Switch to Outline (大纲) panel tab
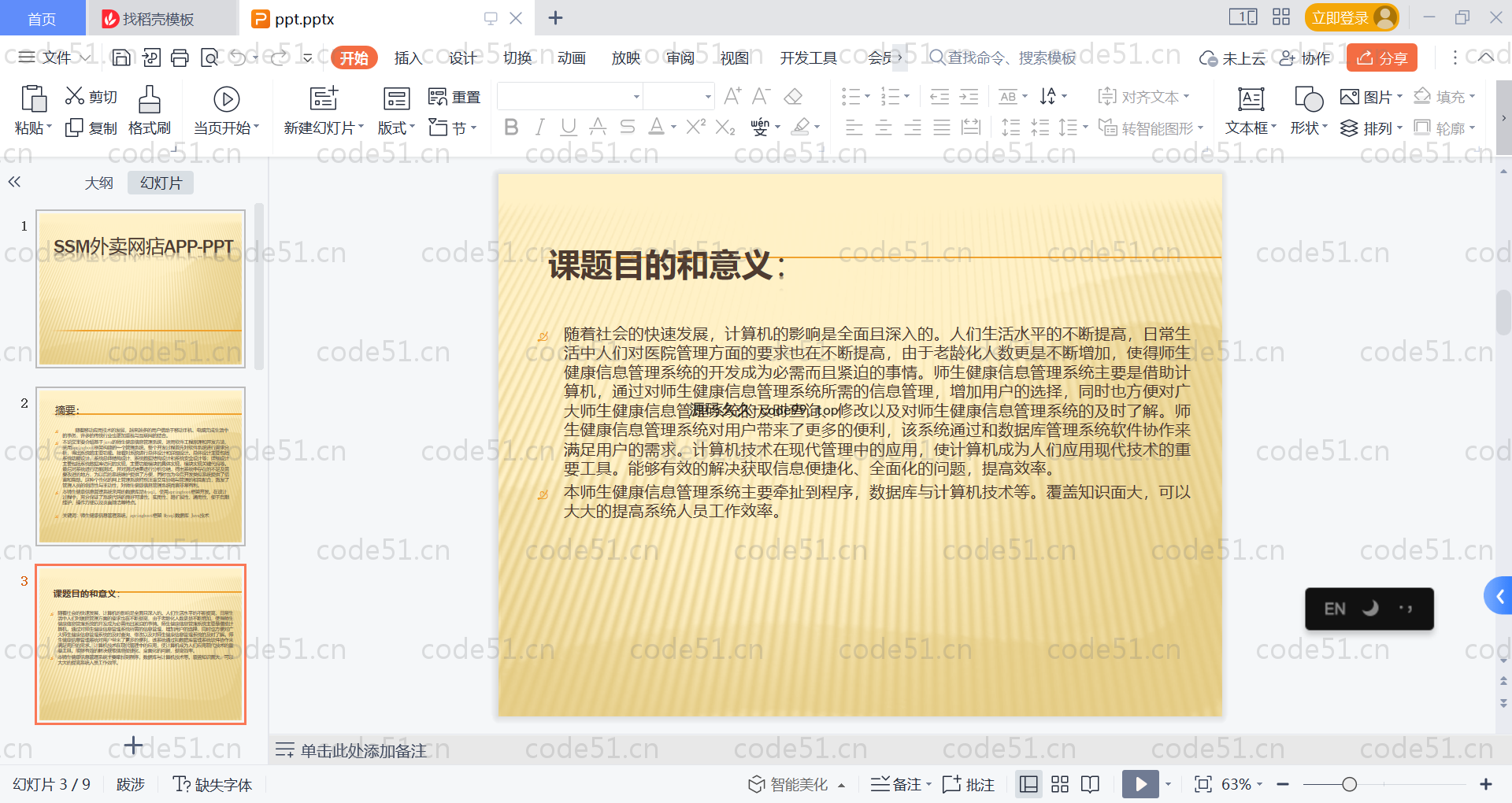The image size is (1512, 803). click(x=99, y=183)
